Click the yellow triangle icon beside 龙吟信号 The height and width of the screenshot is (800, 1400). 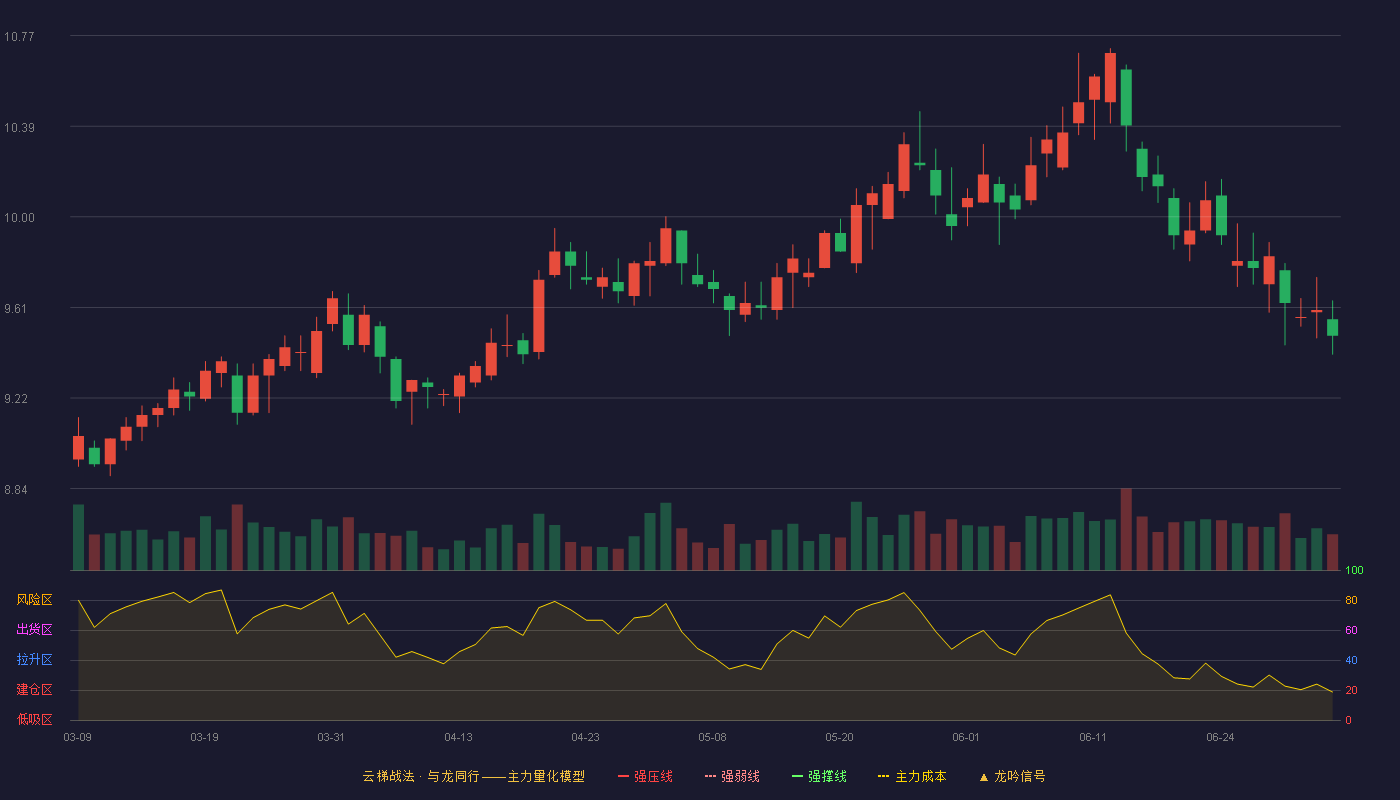[984, 777]
